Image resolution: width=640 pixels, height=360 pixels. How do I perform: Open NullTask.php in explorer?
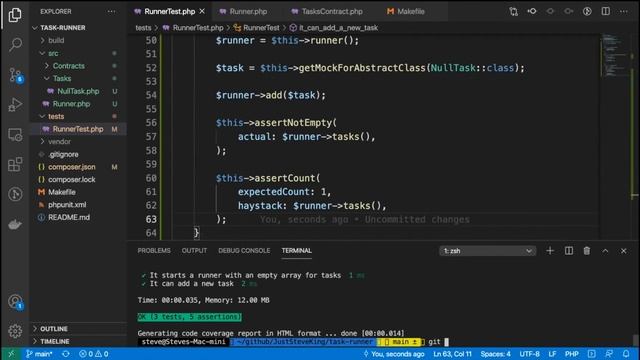point(78,91)
